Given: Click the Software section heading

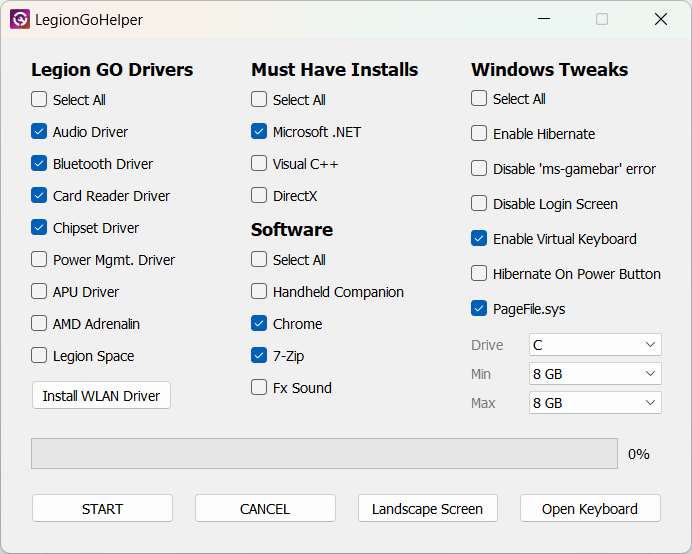Looking at the screenshot, I should point(292,230).
